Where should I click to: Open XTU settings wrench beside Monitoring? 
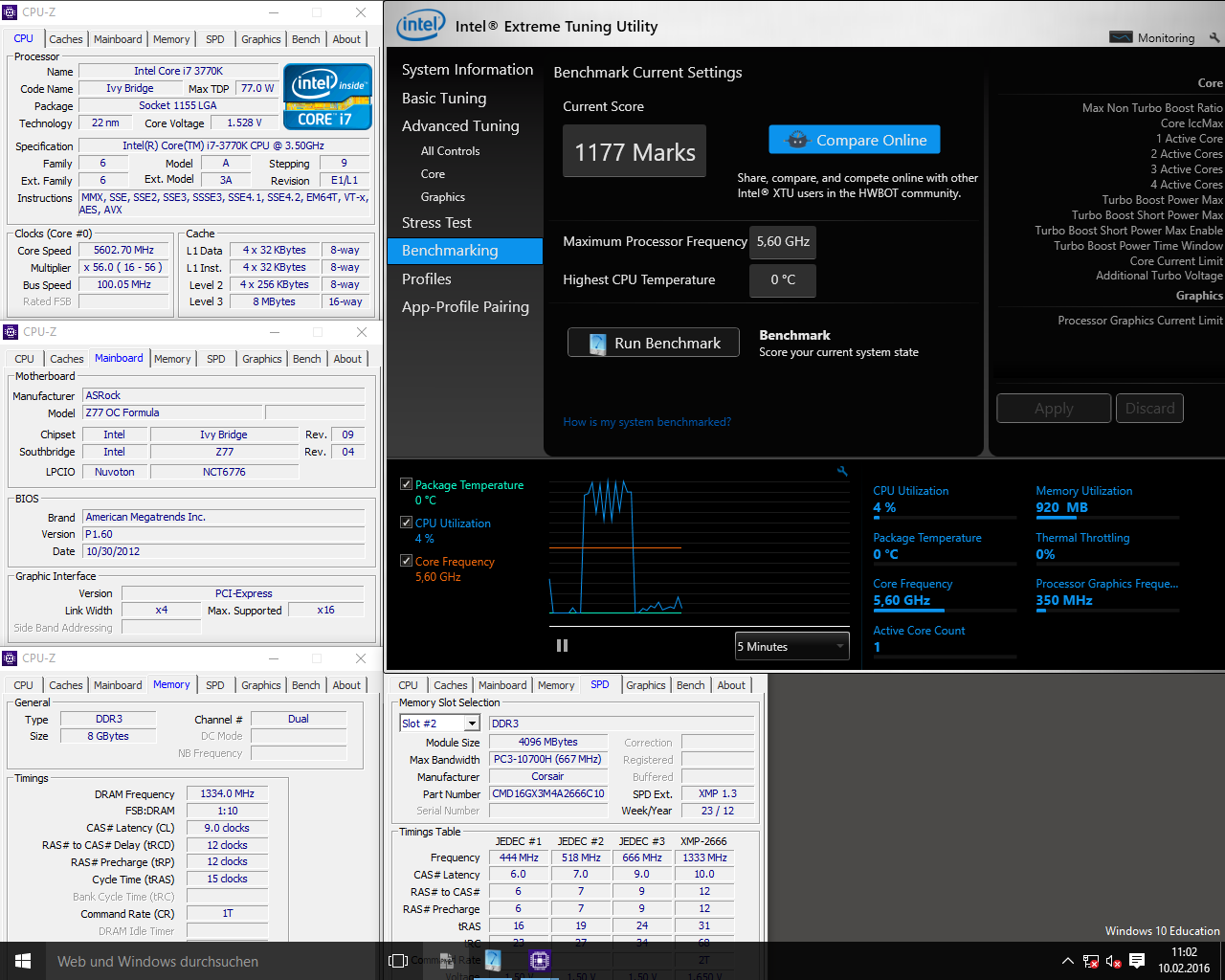pos(1214,37)
